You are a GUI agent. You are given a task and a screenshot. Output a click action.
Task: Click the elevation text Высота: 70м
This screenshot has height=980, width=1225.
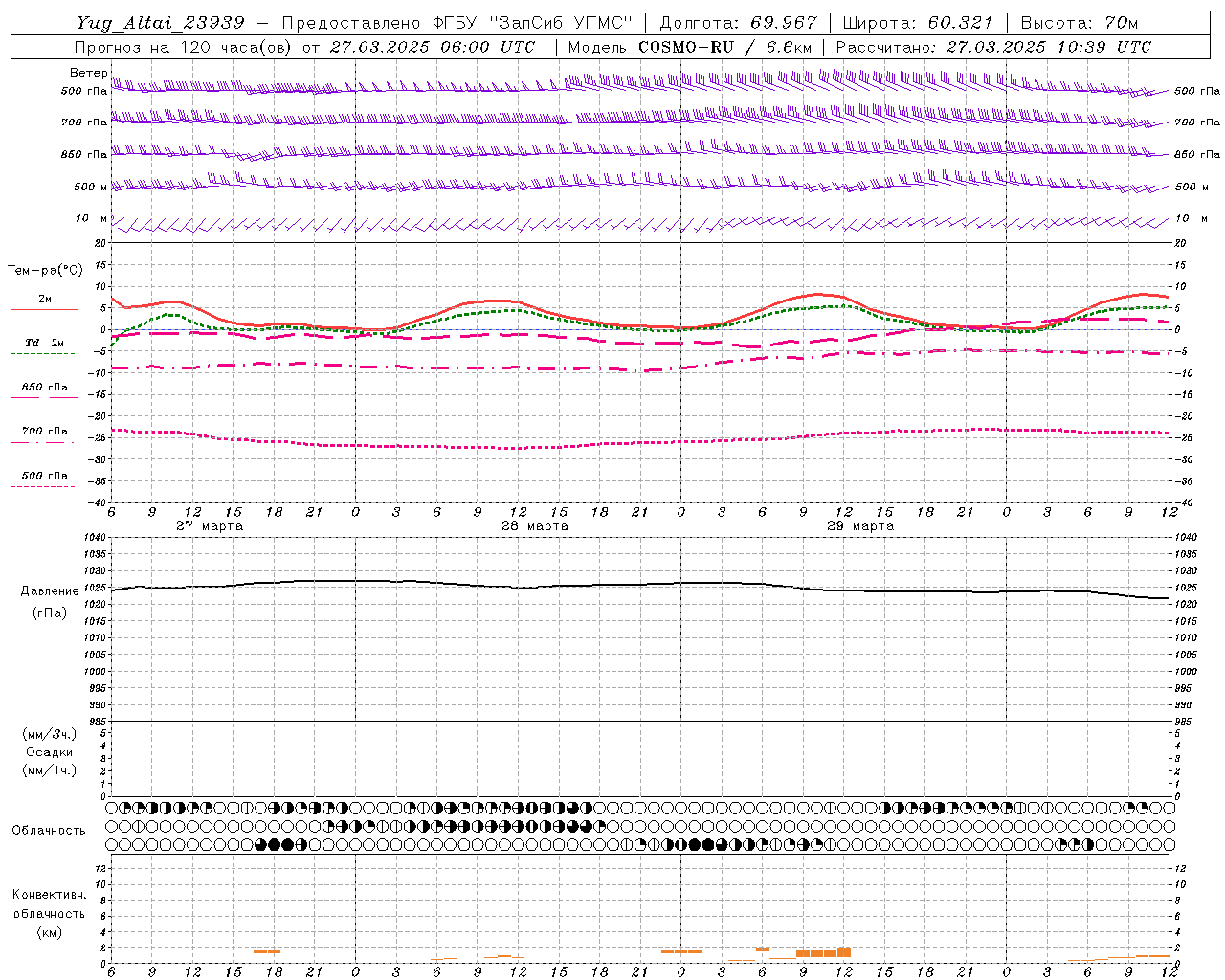(1080, 23)
